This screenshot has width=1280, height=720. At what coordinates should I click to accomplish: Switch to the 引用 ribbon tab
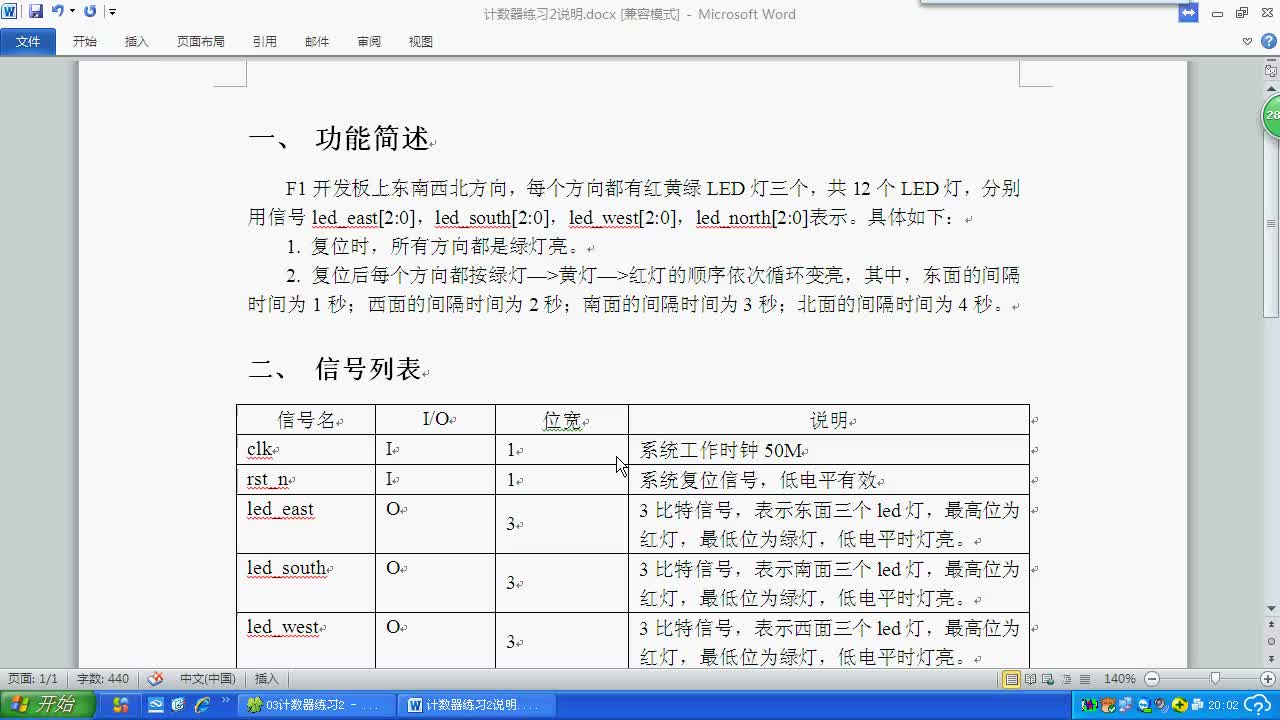265,41
